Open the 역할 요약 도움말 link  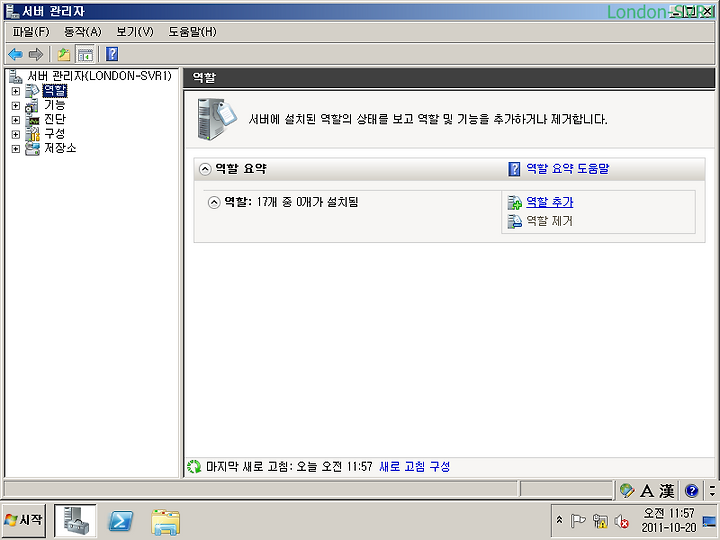(568, 169)
